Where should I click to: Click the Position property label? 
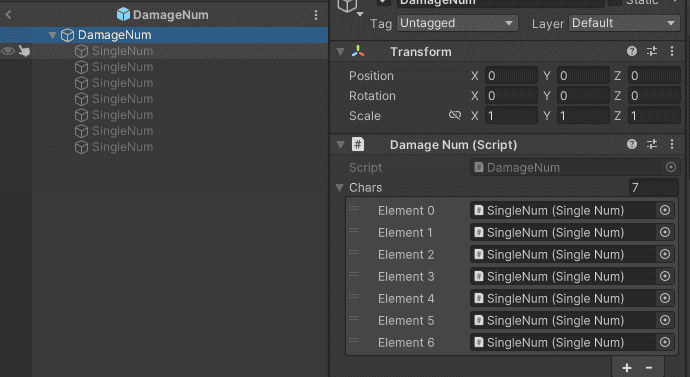371,76
